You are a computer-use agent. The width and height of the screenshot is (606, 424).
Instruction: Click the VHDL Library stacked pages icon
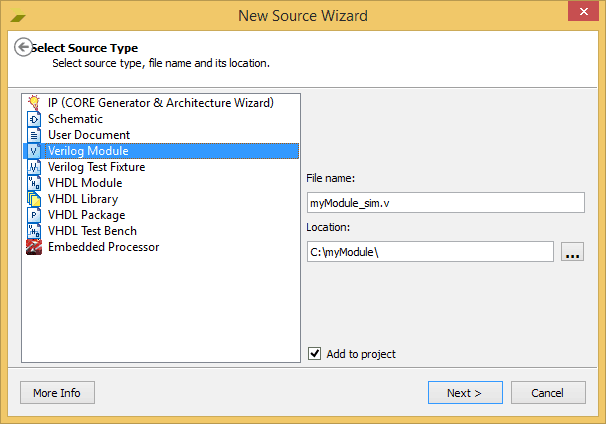tap(34, 199)
